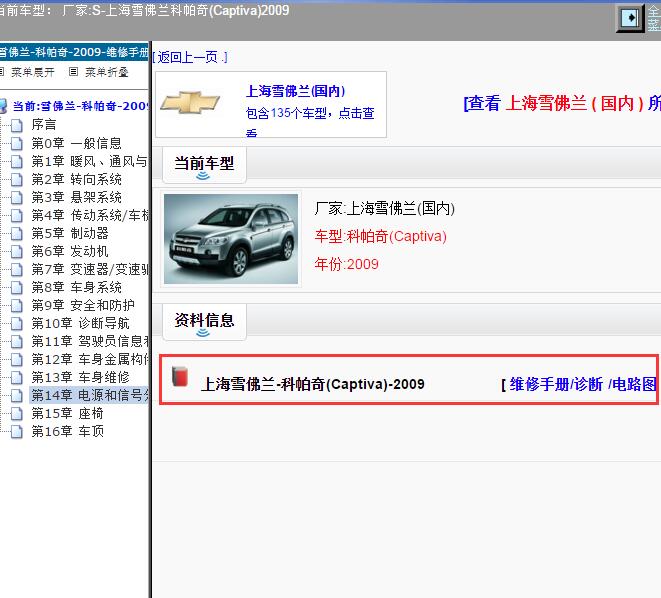Click page icon beside 第4章

tap(16, 215)
